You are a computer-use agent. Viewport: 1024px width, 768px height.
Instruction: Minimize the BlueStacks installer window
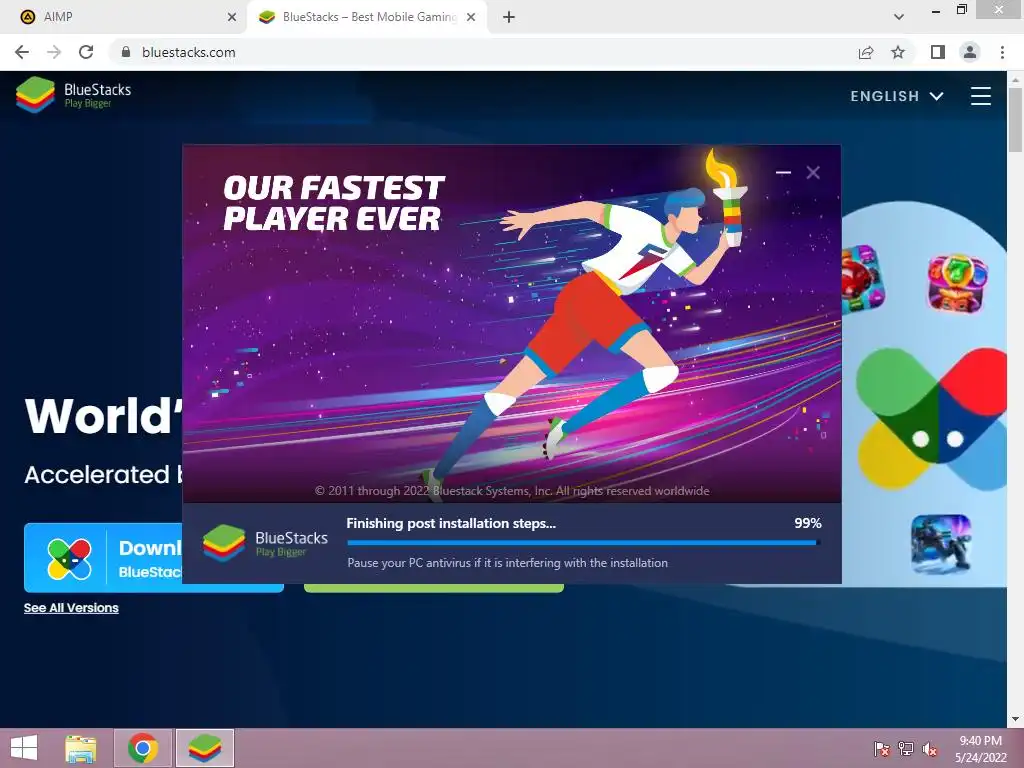[783, 172]
